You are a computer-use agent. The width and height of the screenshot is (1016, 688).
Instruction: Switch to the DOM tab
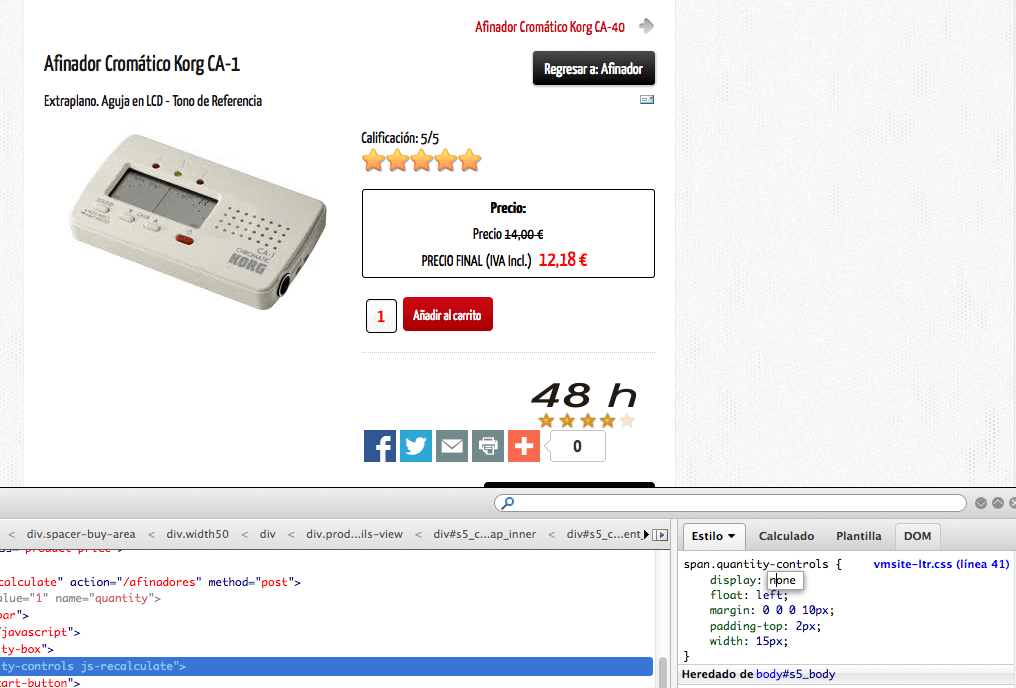(x=917, y=536)
